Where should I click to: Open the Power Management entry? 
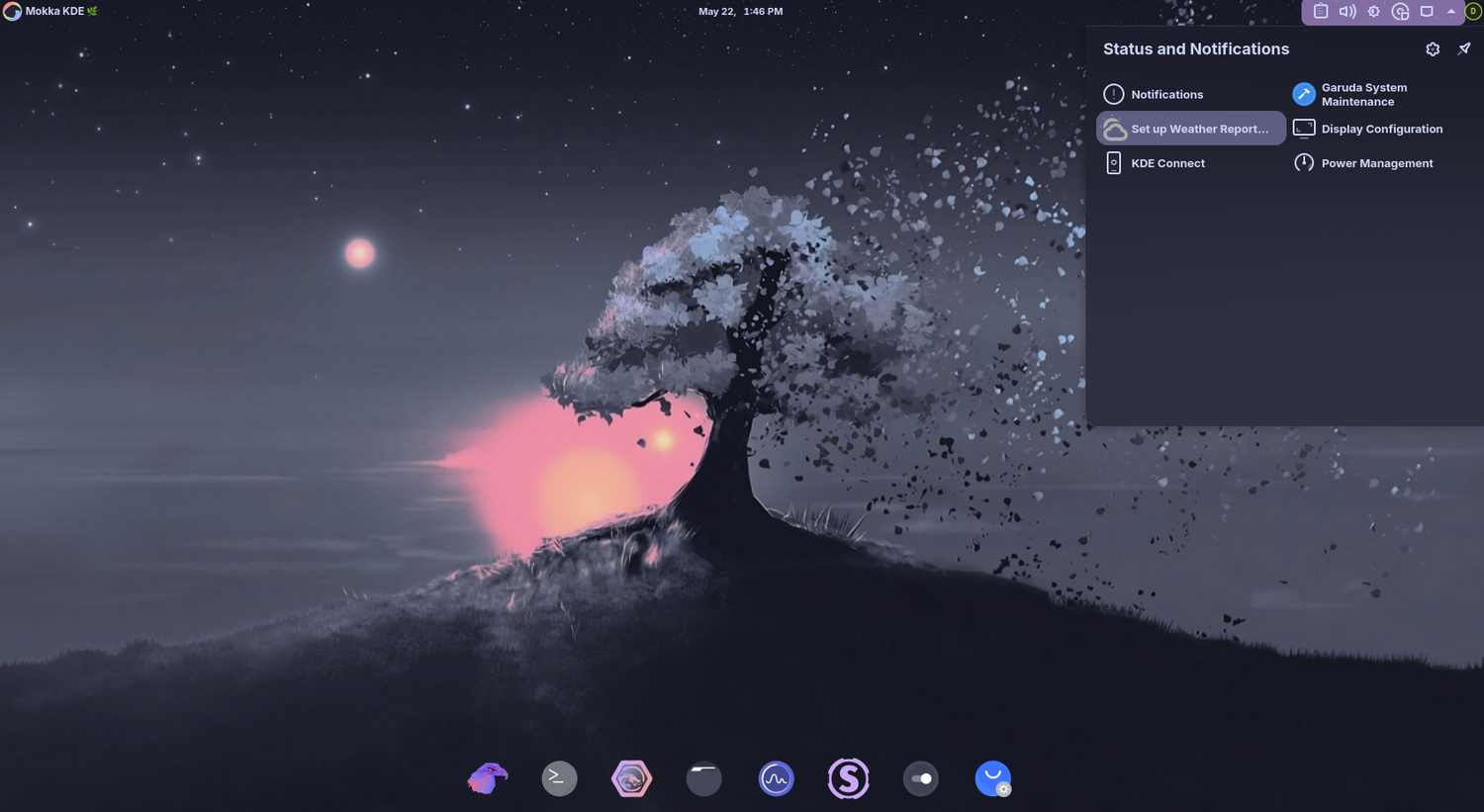(1381, 163)
